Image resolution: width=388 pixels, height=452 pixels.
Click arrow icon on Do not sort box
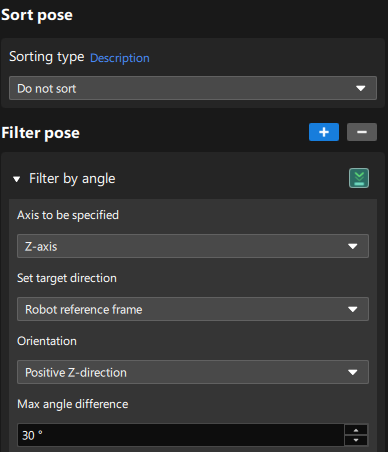click(x=360, y=88)
